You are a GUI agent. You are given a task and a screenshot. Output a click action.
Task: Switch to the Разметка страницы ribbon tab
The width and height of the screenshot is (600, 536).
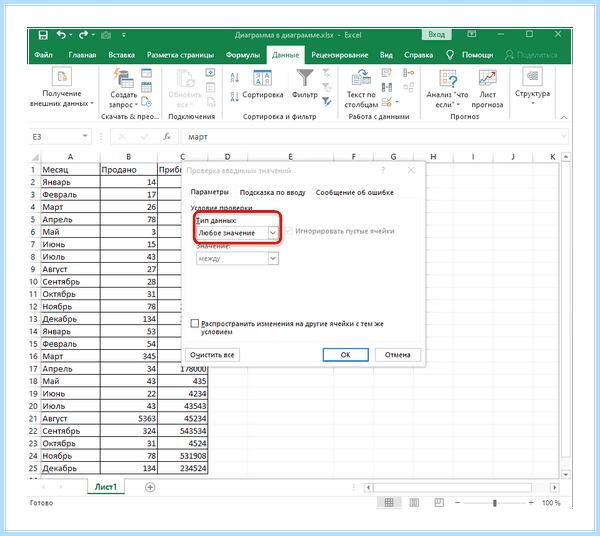[180, 55]
